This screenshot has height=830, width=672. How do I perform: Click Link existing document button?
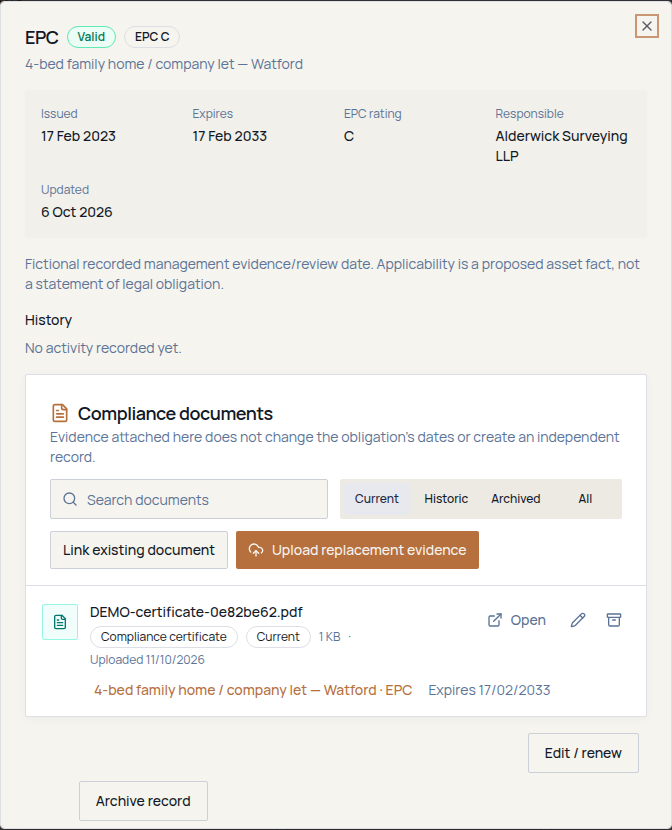pos(139,550)
